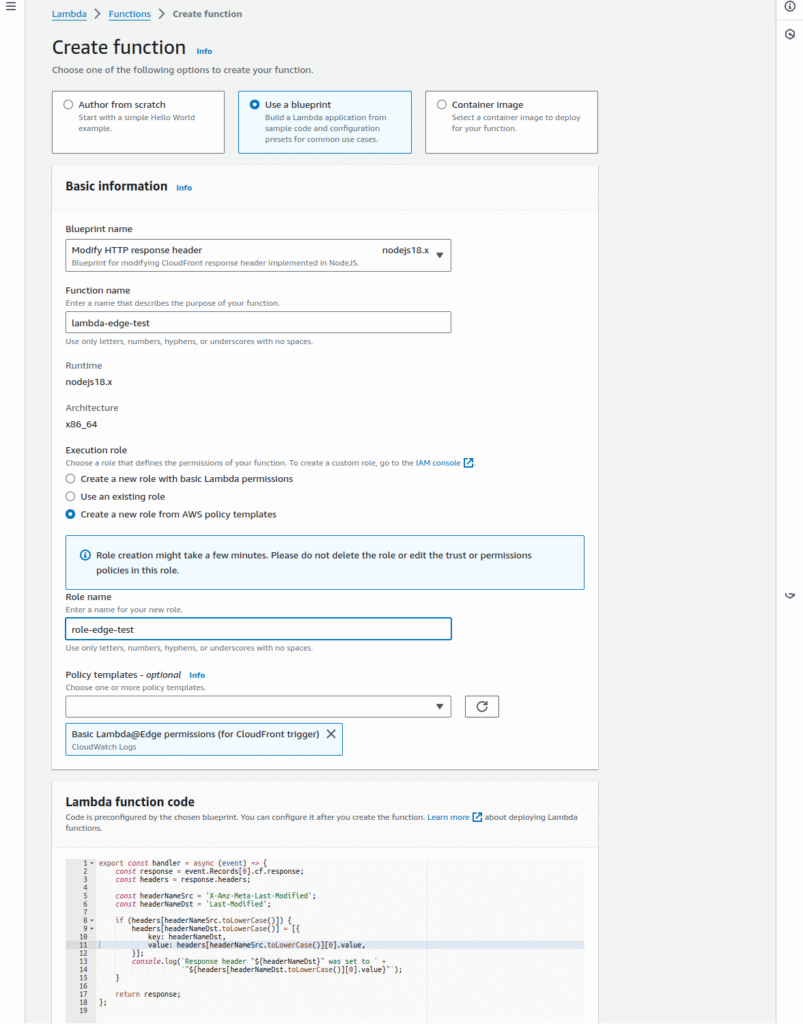Open the Blueprint name dropdown

[258, 255]
